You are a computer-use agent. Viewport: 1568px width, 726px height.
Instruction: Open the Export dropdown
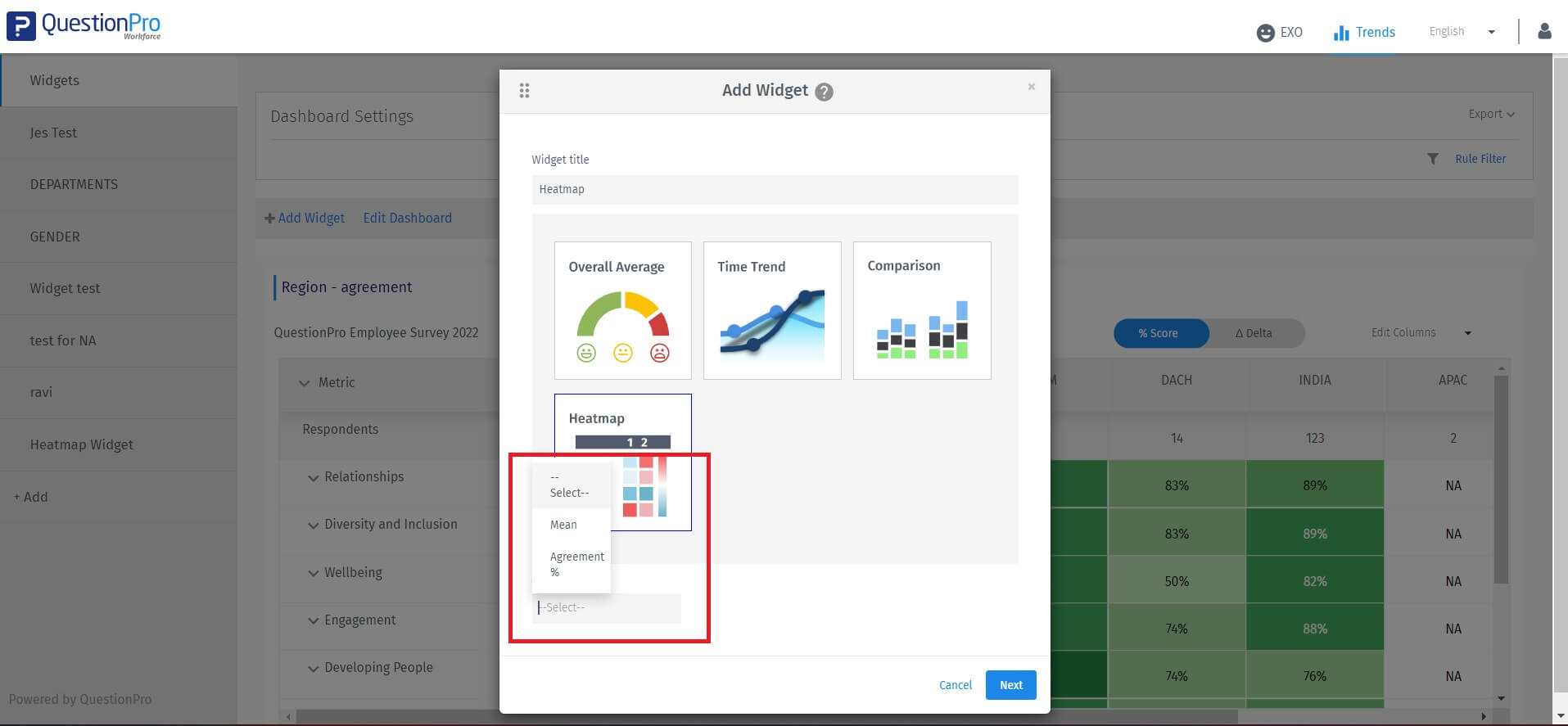coord(1491,114)
